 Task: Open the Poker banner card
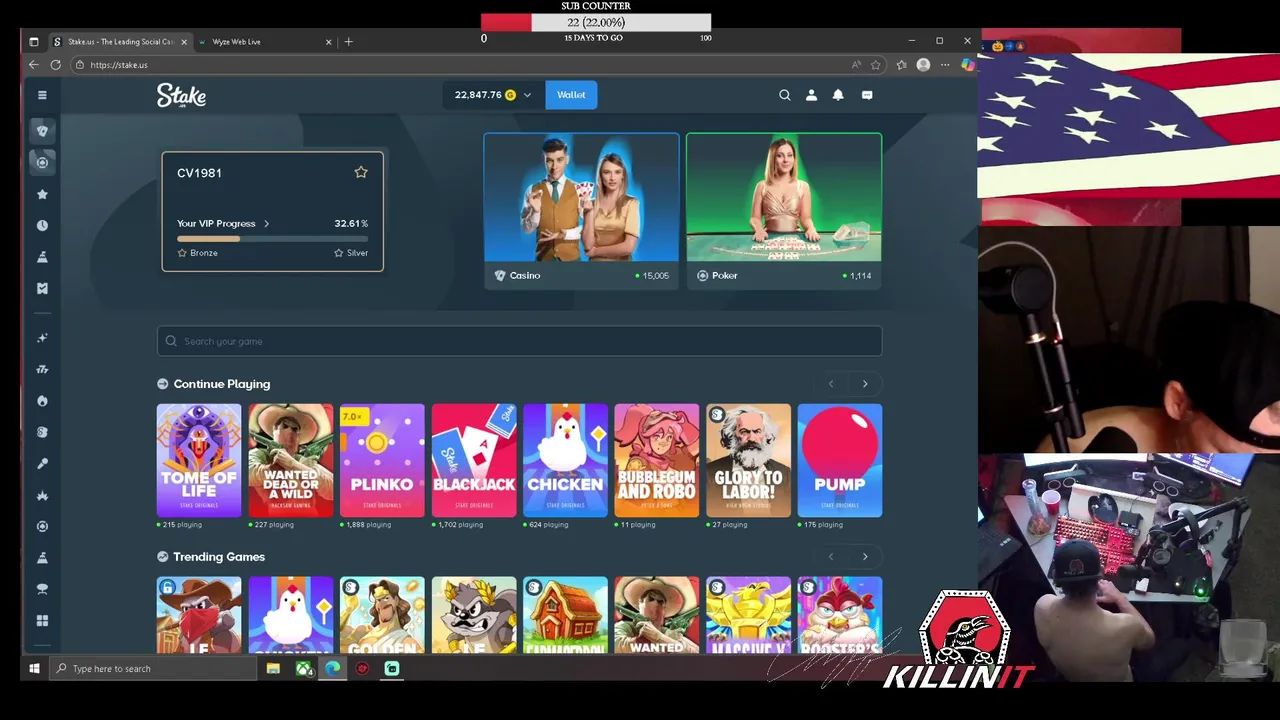tap(784, 211)
